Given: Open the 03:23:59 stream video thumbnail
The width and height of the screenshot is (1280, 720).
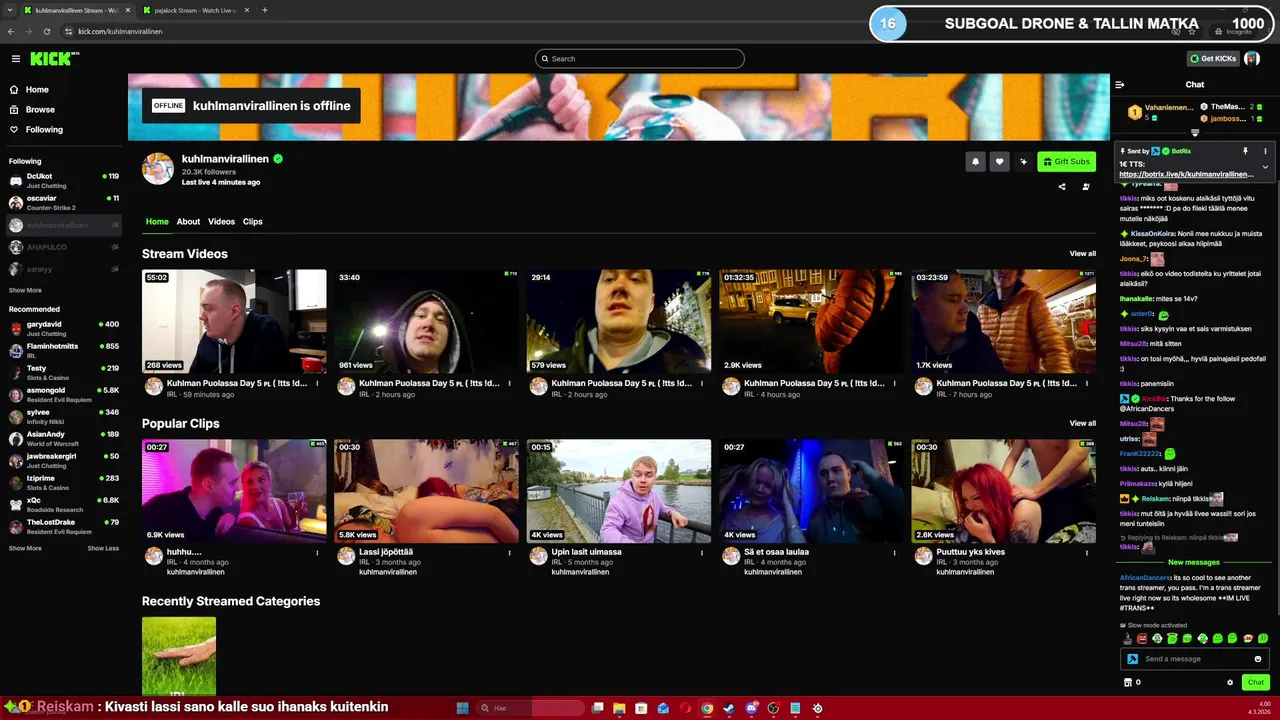Looking at the screenshot, I should click(x=1003, y=321).
